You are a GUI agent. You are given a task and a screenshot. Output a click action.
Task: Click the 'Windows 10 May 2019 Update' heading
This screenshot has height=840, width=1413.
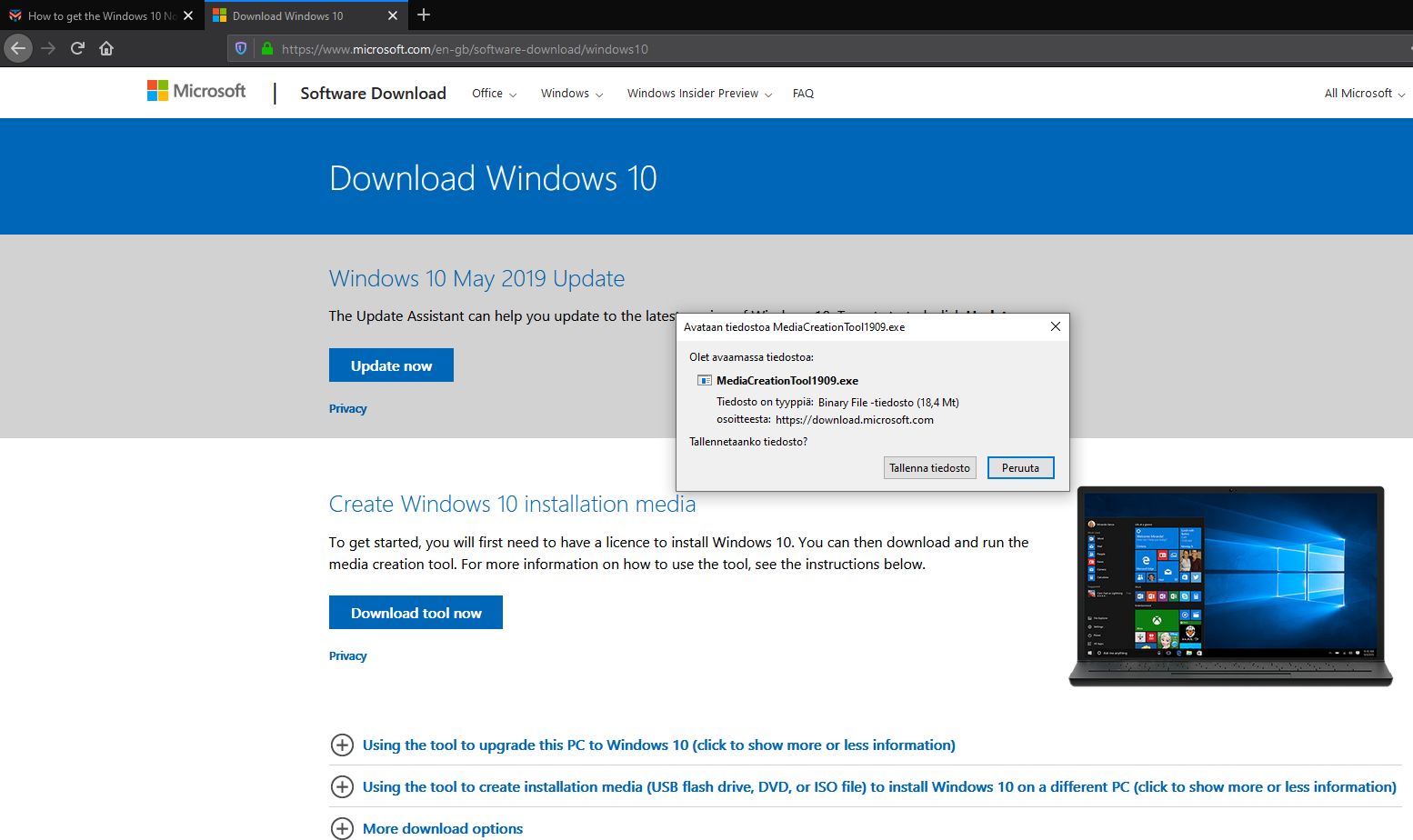[x=476, y=278]
